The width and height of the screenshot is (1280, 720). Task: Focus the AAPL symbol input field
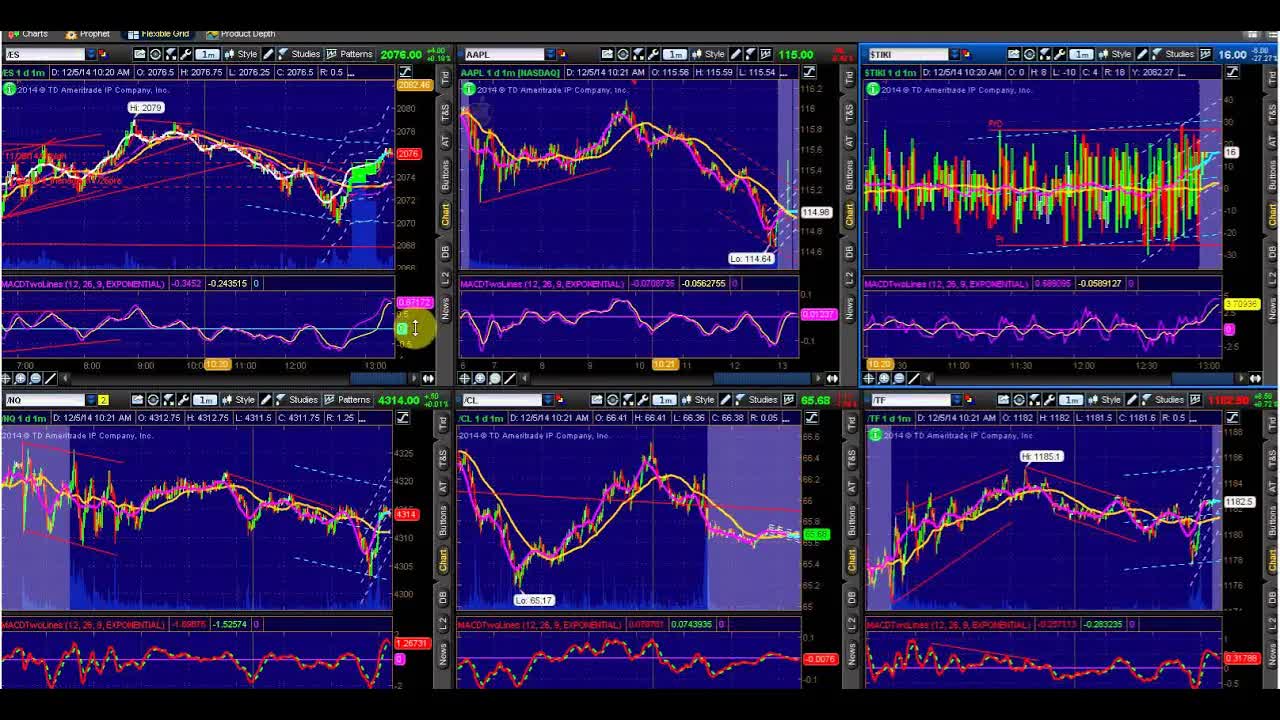tap(505, 54)
